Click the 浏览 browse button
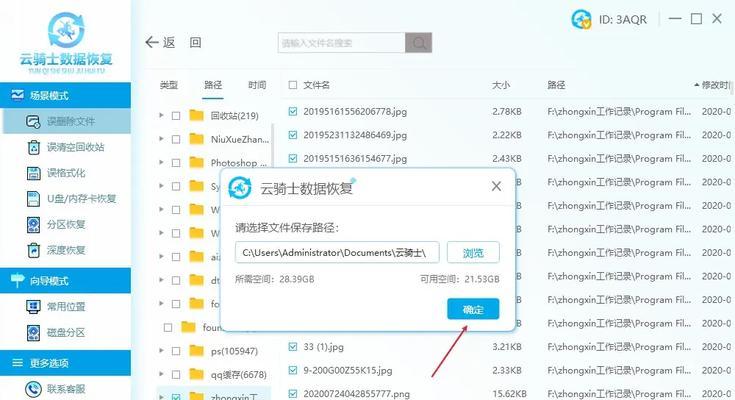Screen dimensions: 735x400 [473, 253]
